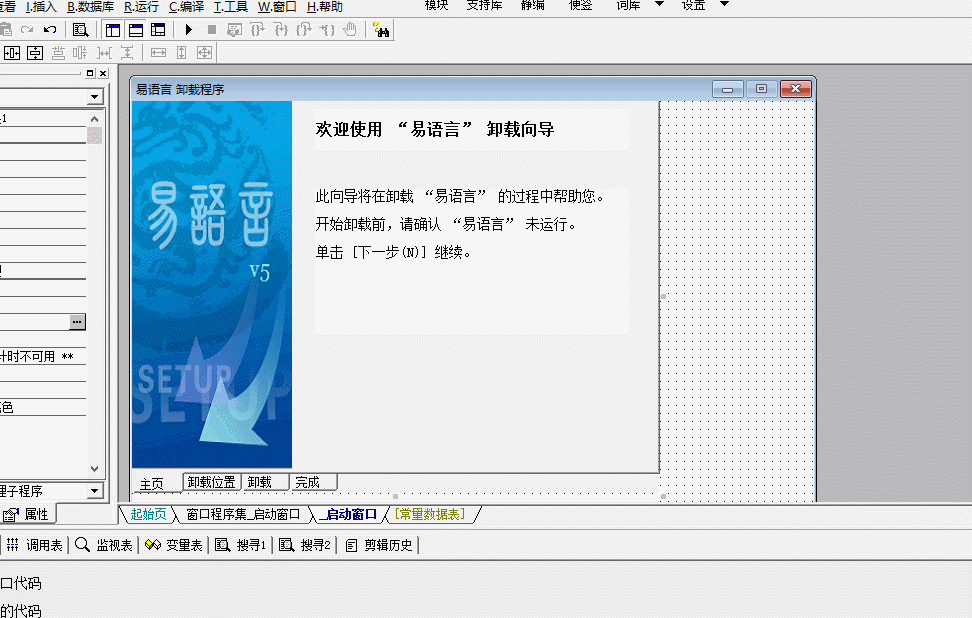Screen dimensions: 972x618
Task: Click the ellipsis button in the property row
Action: (x=77, y=322)
